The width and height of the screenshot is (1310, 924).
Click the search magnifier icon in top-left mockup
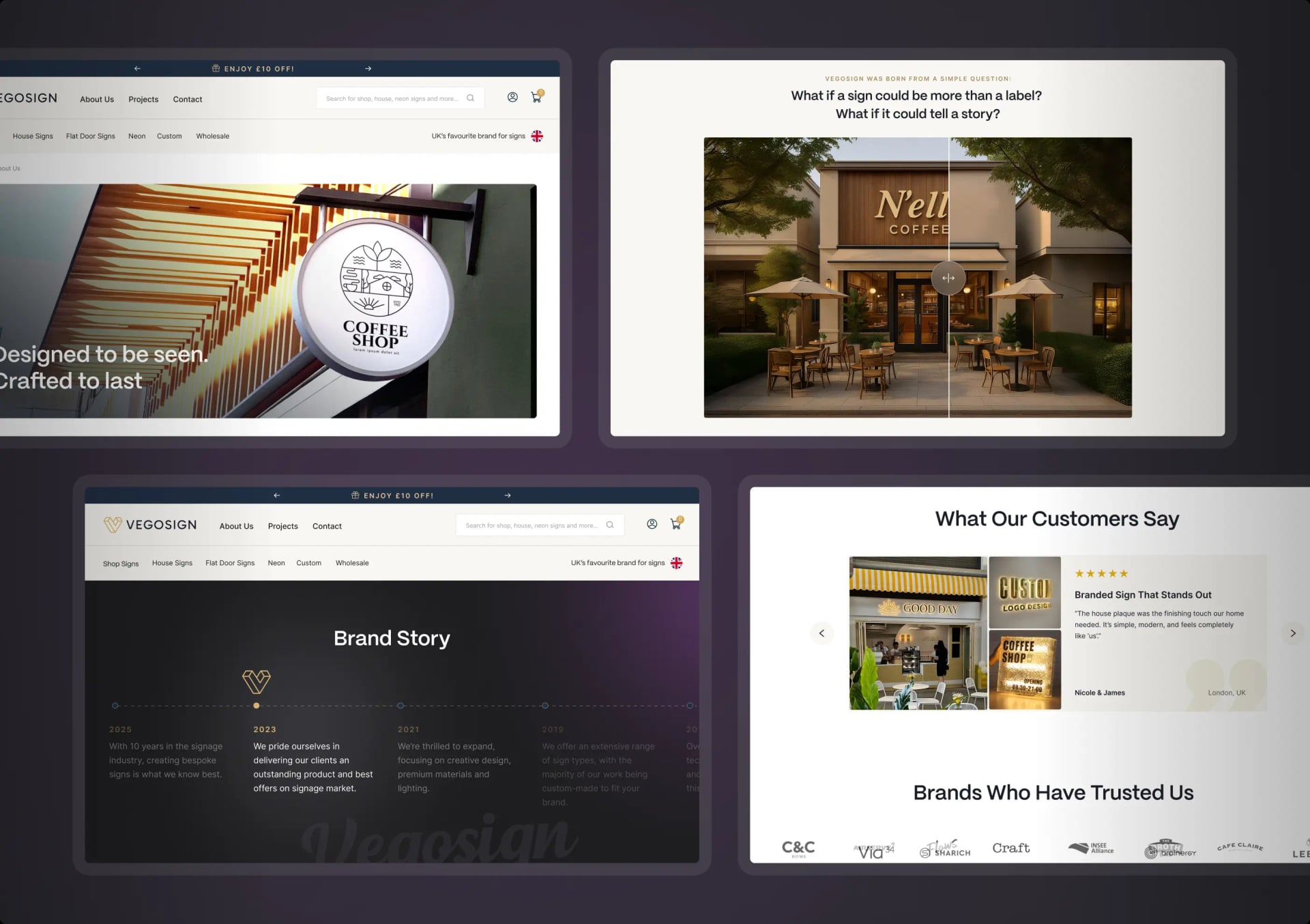pos(470,98)
